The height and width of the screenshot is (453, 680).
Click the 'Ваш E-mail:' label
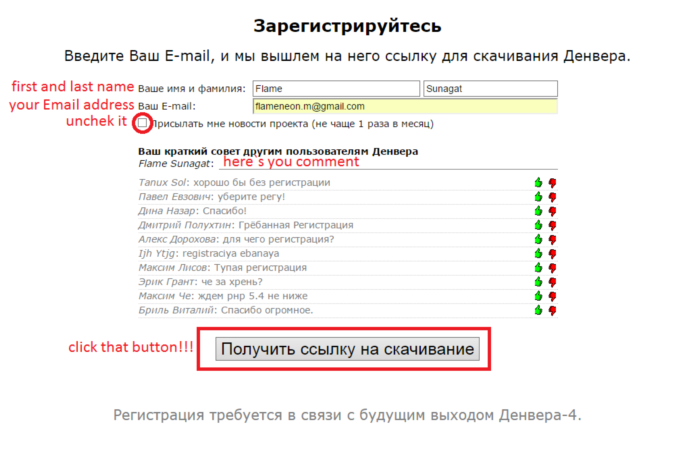pyautogui.click(x=167, y=106)
